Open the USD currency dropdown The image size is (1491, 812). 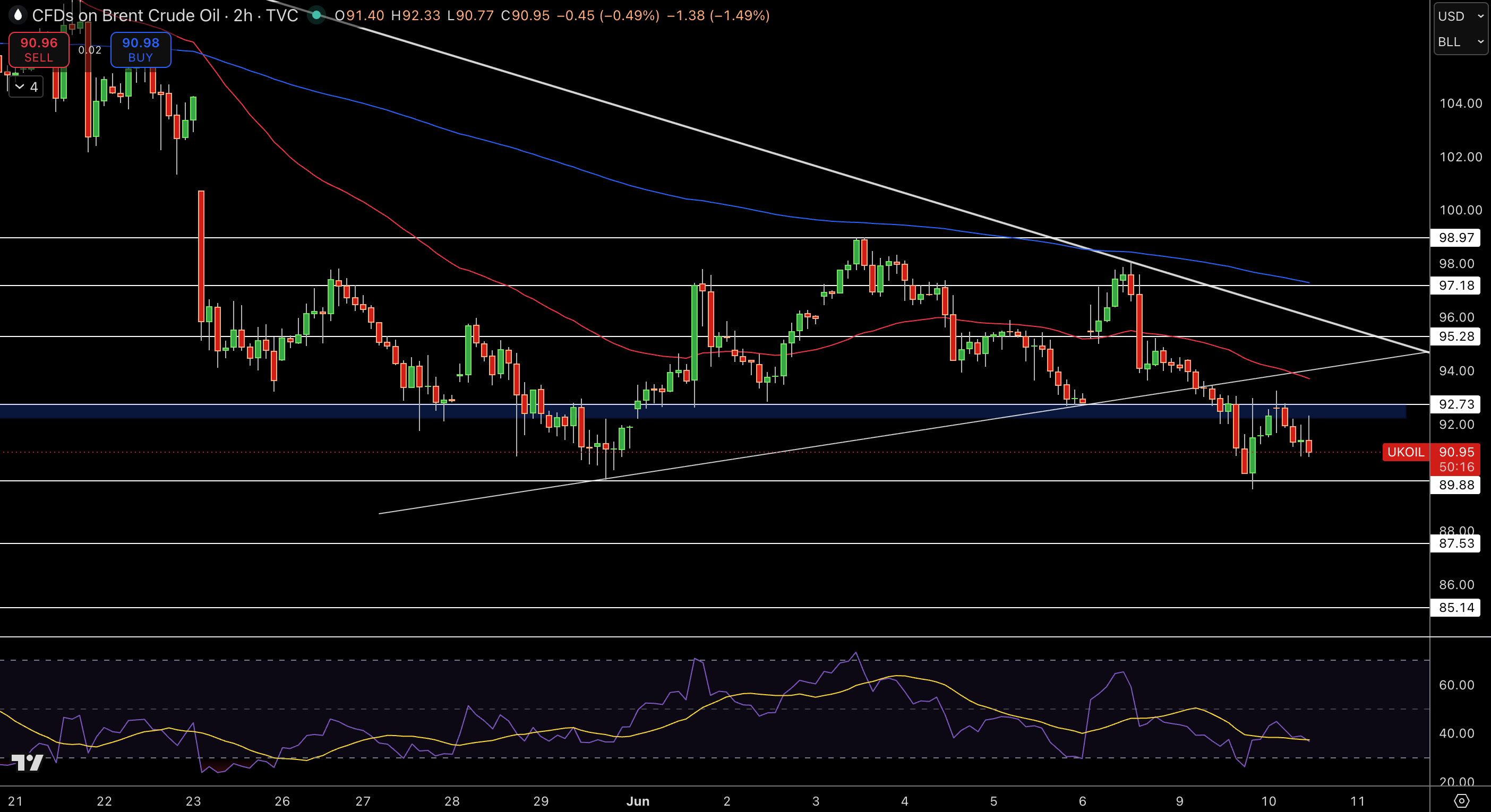point(1460,16)
